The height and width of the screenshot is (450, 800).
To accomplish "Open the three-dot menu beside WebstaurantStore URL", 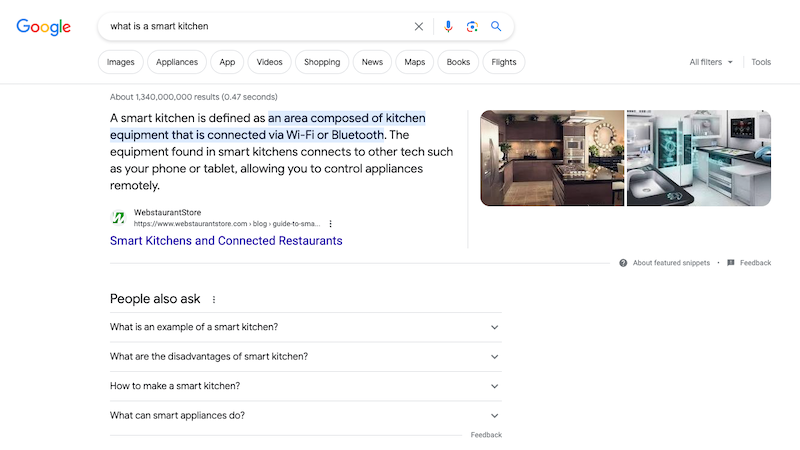I will click(331, 224).
